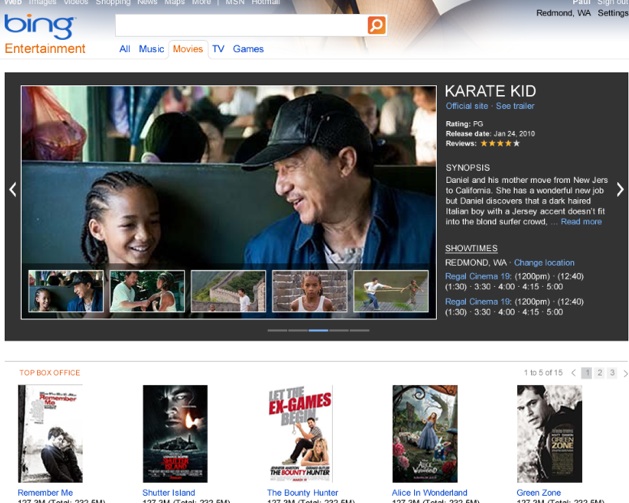
Task: Select thumbnail of outdoor training scene
Action: click(391, 291)
